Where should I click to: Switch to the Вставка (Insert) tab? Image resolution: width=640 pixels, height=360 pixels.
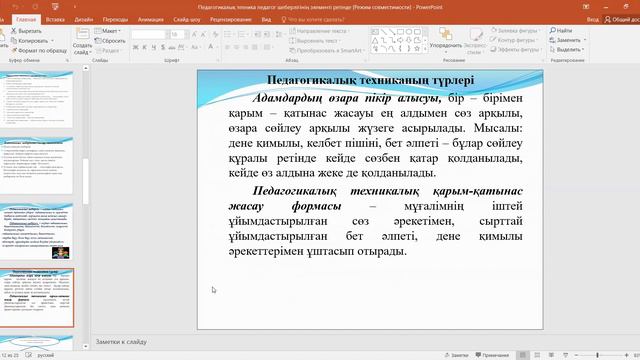coord(55,20)
